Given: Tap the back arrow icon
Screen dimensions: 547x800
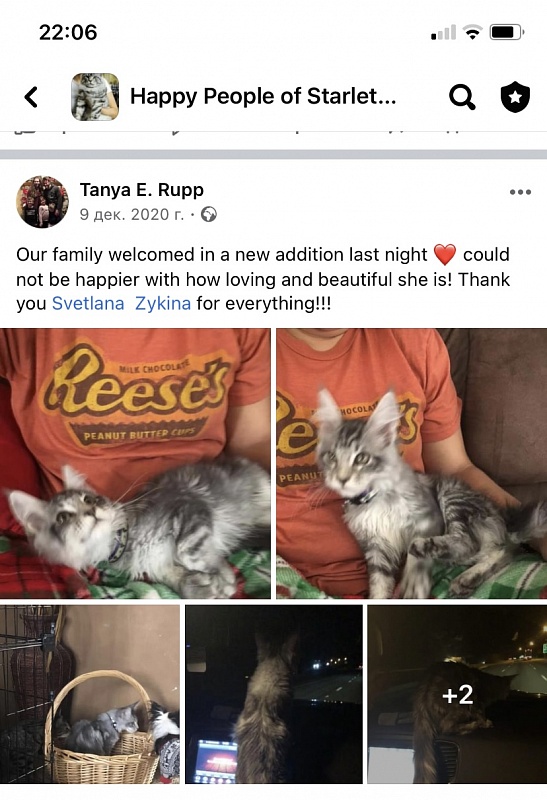Looking at the screenshot, I should (31, 97).
